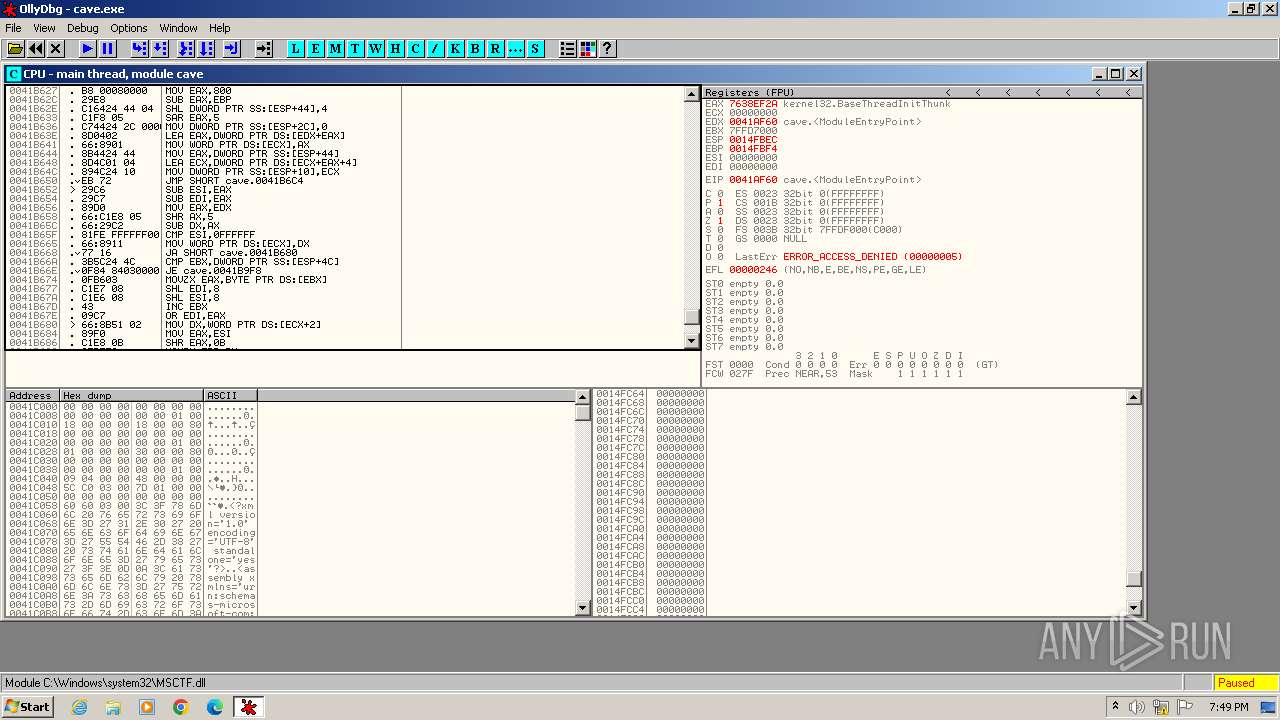Click the Help question mark toolbar icon
Image resolution: width=1280 pixels, height=720 pixels.
(607, 48)
